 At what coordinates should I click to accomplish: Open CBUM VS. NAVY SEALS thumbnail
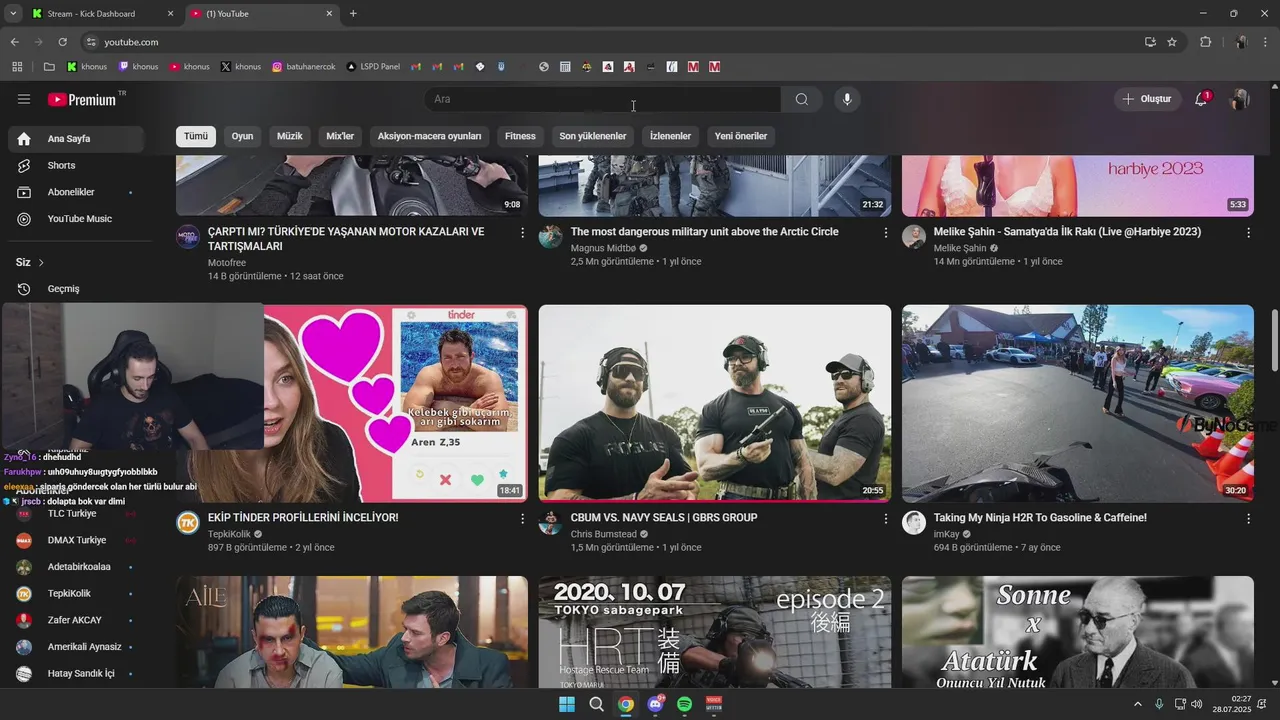[715, 403]
